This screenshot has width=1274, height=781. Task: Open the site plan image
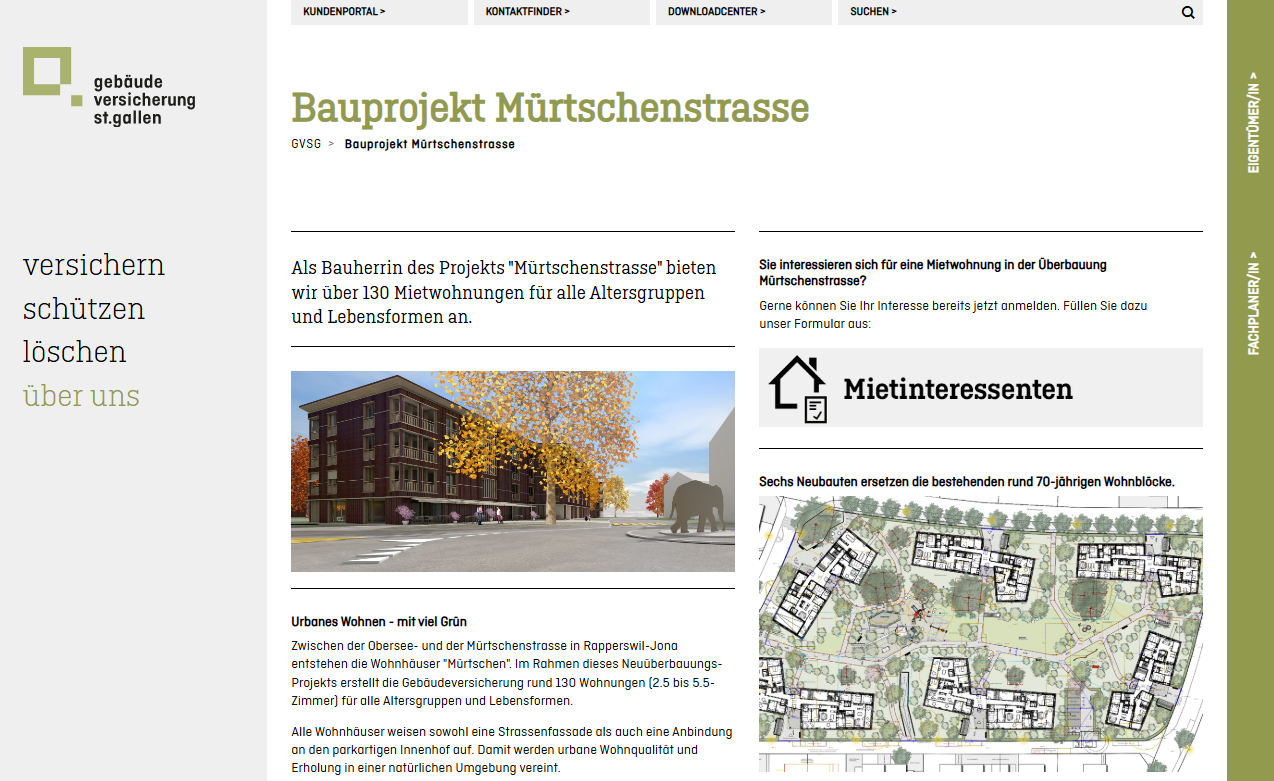[980, 633]
